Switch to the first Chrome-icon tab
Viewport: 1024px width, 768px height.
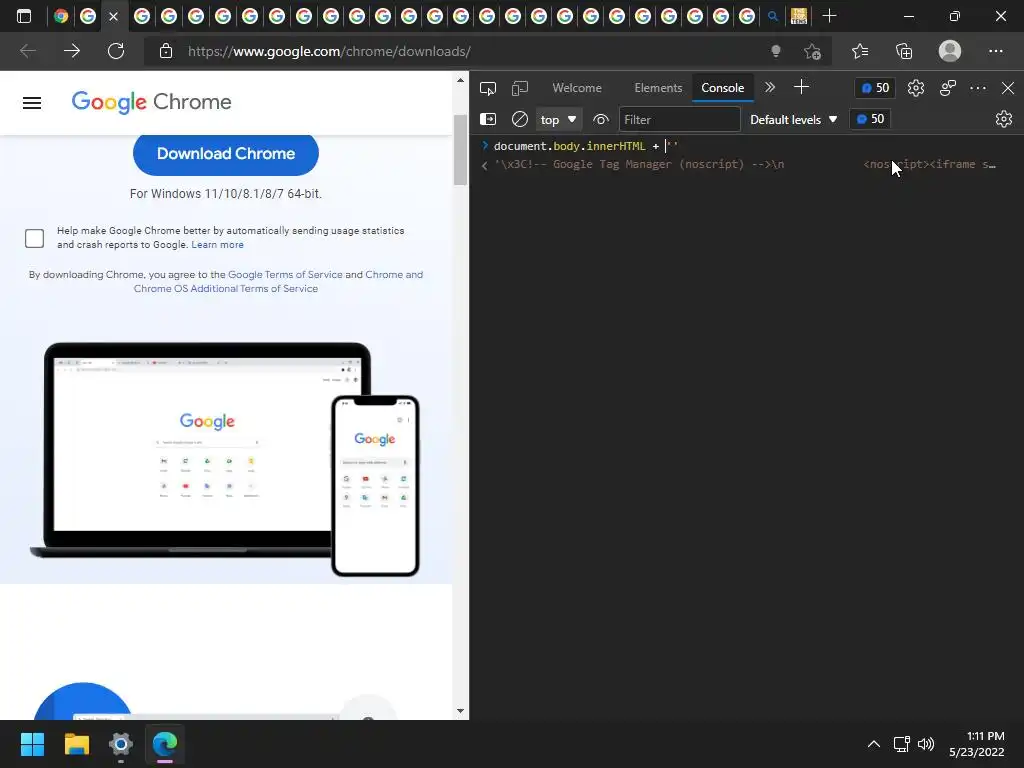coord(61,16)
